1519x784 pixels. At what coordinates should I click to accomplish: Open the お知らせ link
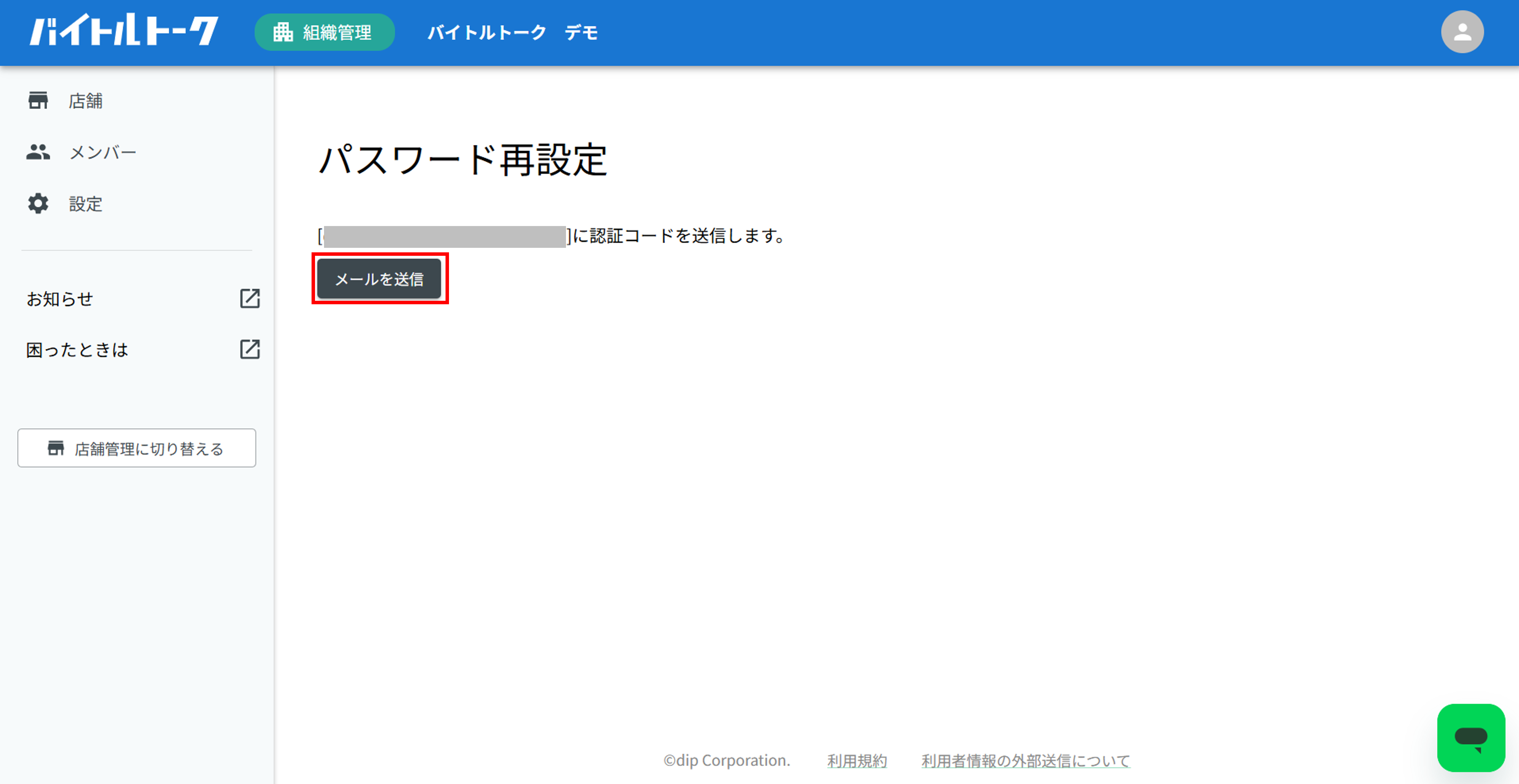(x=60, y=299)
